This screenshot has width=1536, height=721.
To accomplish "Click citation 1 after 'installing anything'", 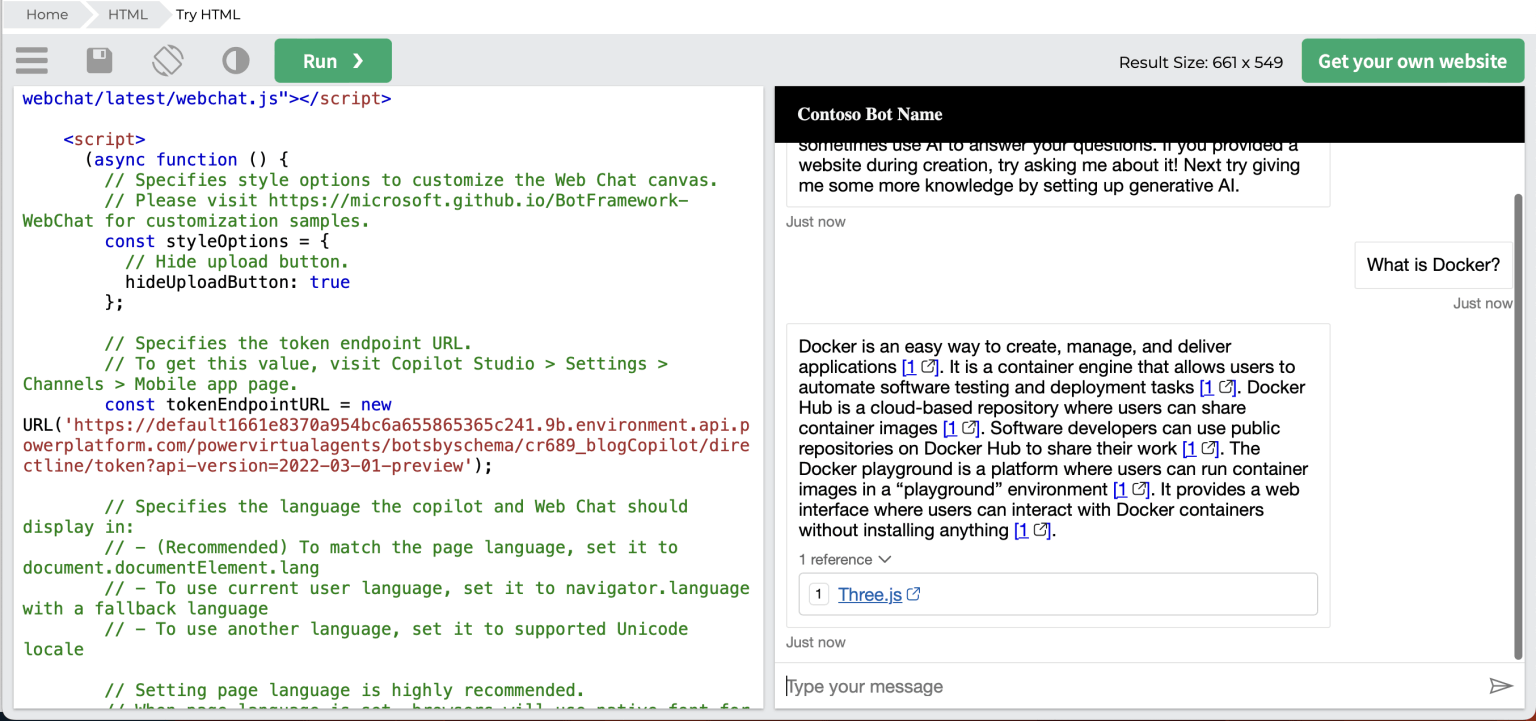I will (x=1021, y=530).
